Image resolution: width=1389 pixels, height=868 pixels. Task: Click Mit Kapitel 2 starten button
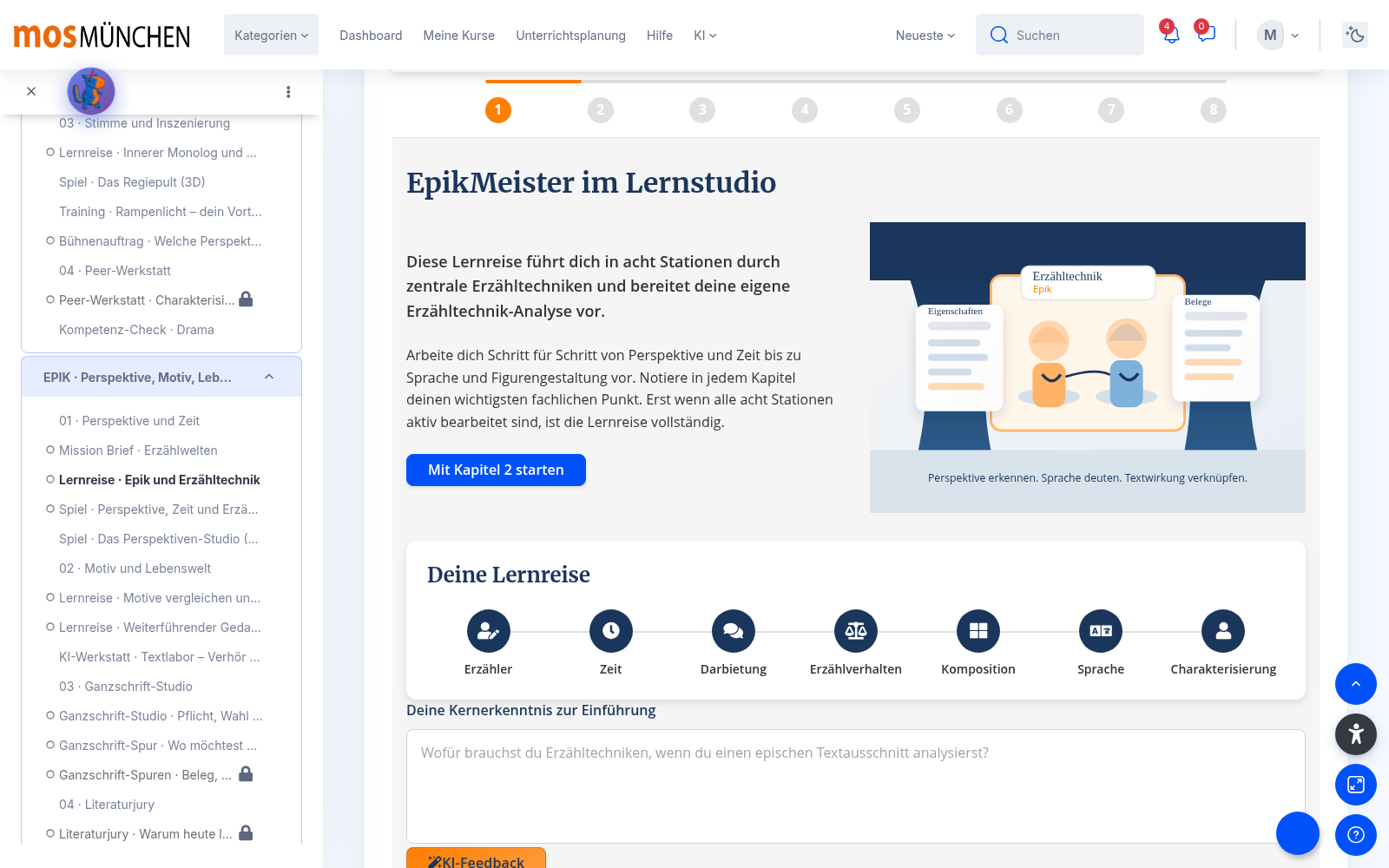(x=496, y=470)
